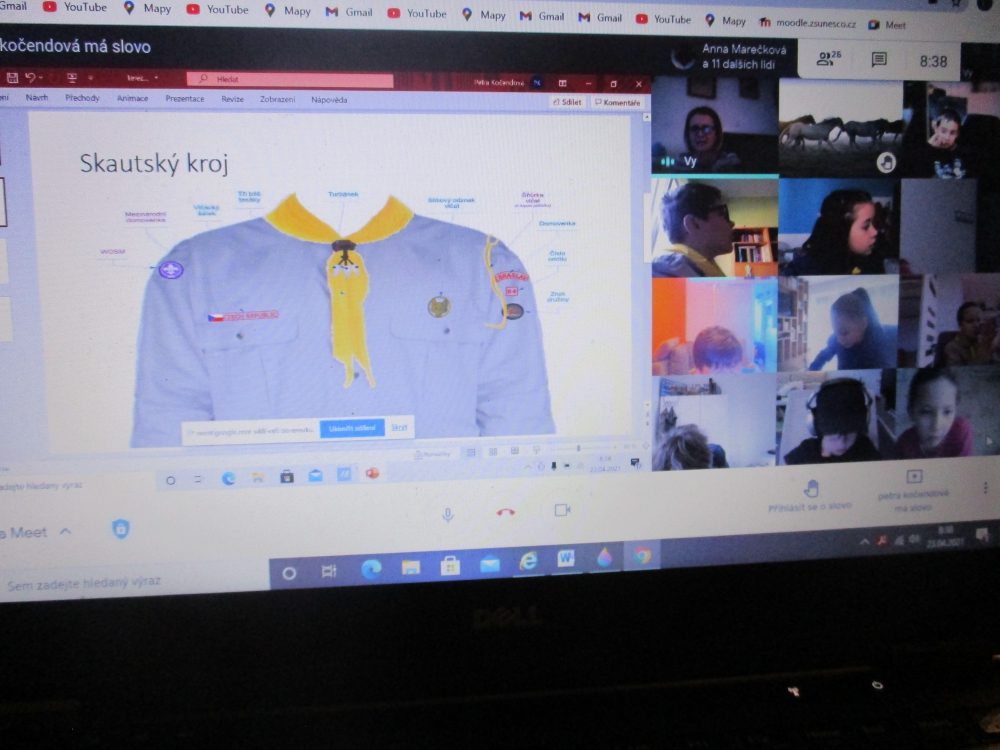Mute the microphone in Meet
The image size is (1000, 750).
click(x=448, y=514)
